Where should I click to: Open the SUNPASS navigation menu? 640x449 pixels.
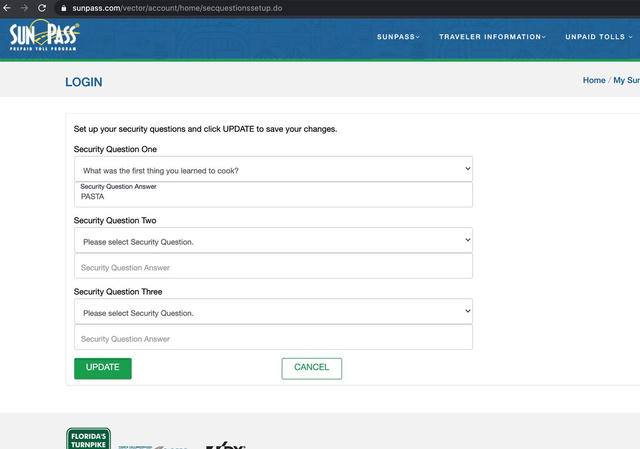[x=398, y=37]
